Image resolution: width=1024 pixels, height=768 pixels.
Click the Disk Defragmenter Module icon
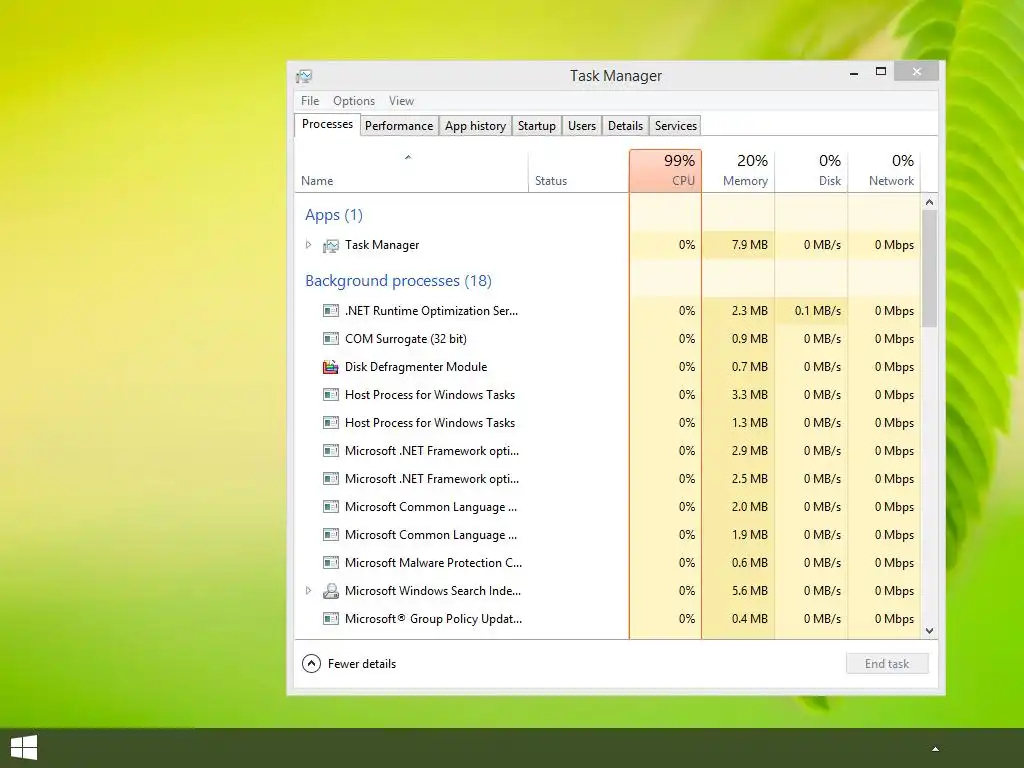[331, 367]
